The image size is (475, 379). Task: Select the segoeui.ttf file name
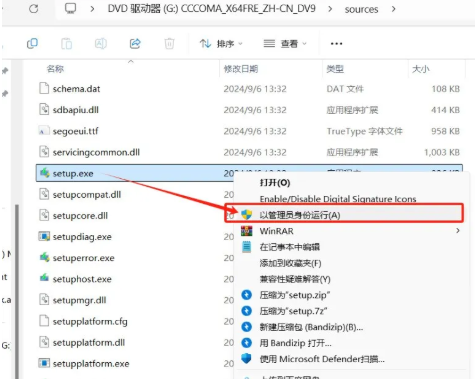75,131
